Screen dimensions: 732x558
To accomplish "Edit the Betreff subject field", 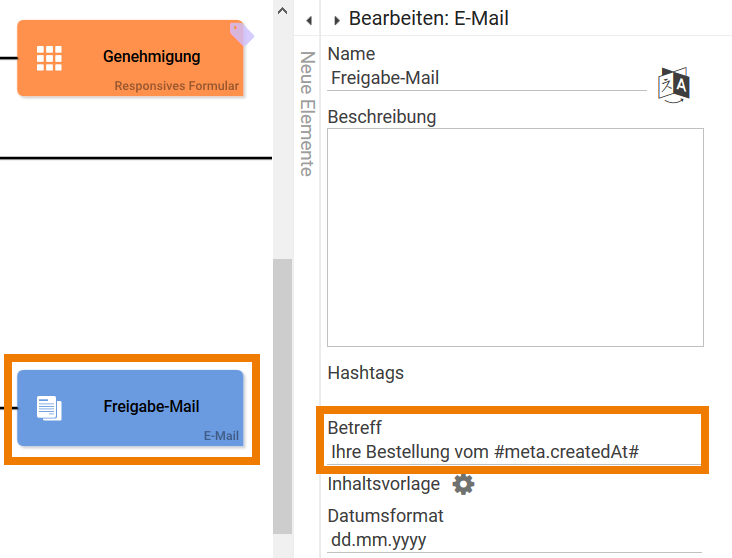I will pos(514,452).
